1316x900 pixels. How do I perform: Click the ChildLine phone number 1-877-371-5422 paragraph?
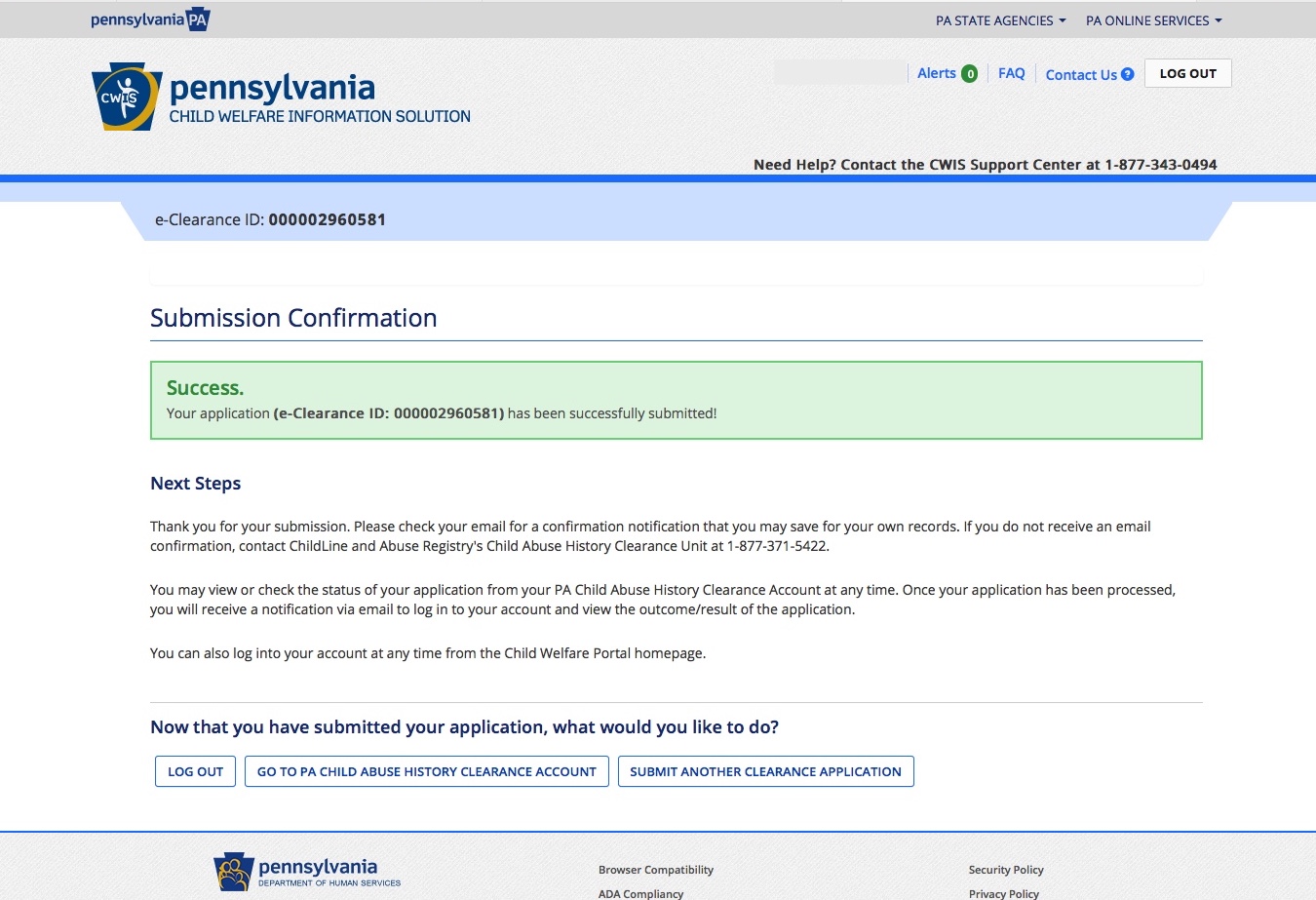pyautogui.click(x=650, y=536)
